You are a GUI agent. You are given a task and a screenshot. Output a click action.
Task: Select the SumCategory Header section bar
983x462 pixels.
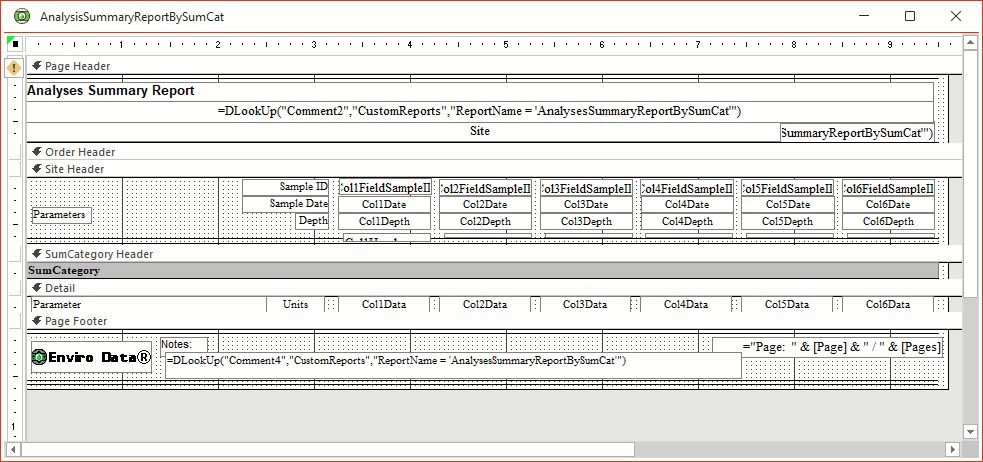494,255
